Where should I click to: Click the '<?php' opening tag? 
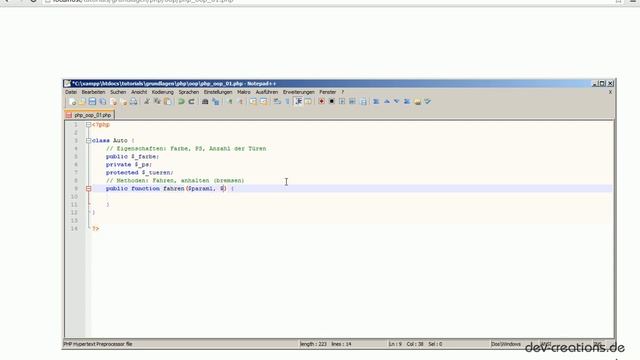[x=101, y=125]
